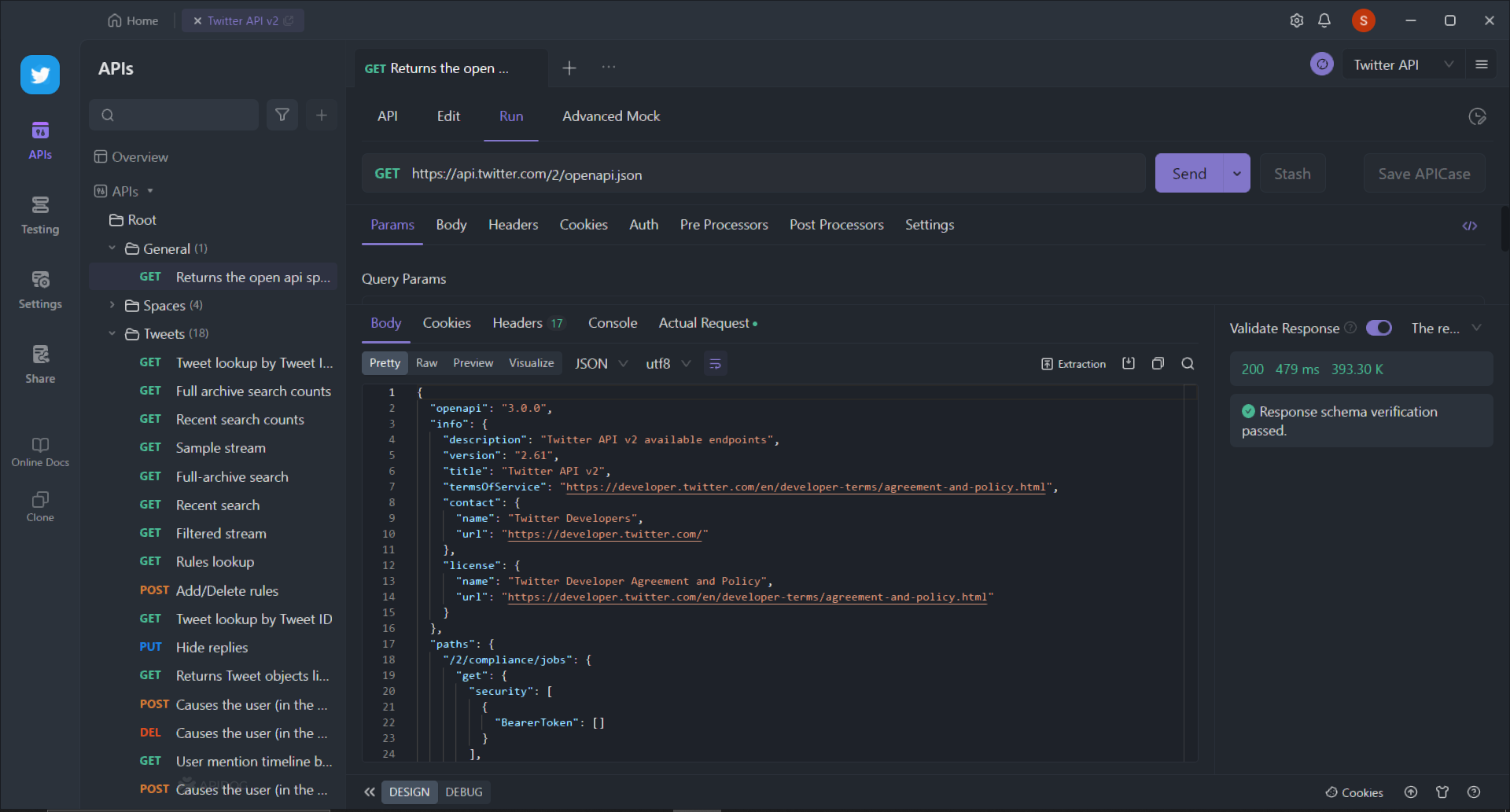Open APIs section in sidebar
The height and width of the screenshot is (812, 1510).
[x=40, y=141]
